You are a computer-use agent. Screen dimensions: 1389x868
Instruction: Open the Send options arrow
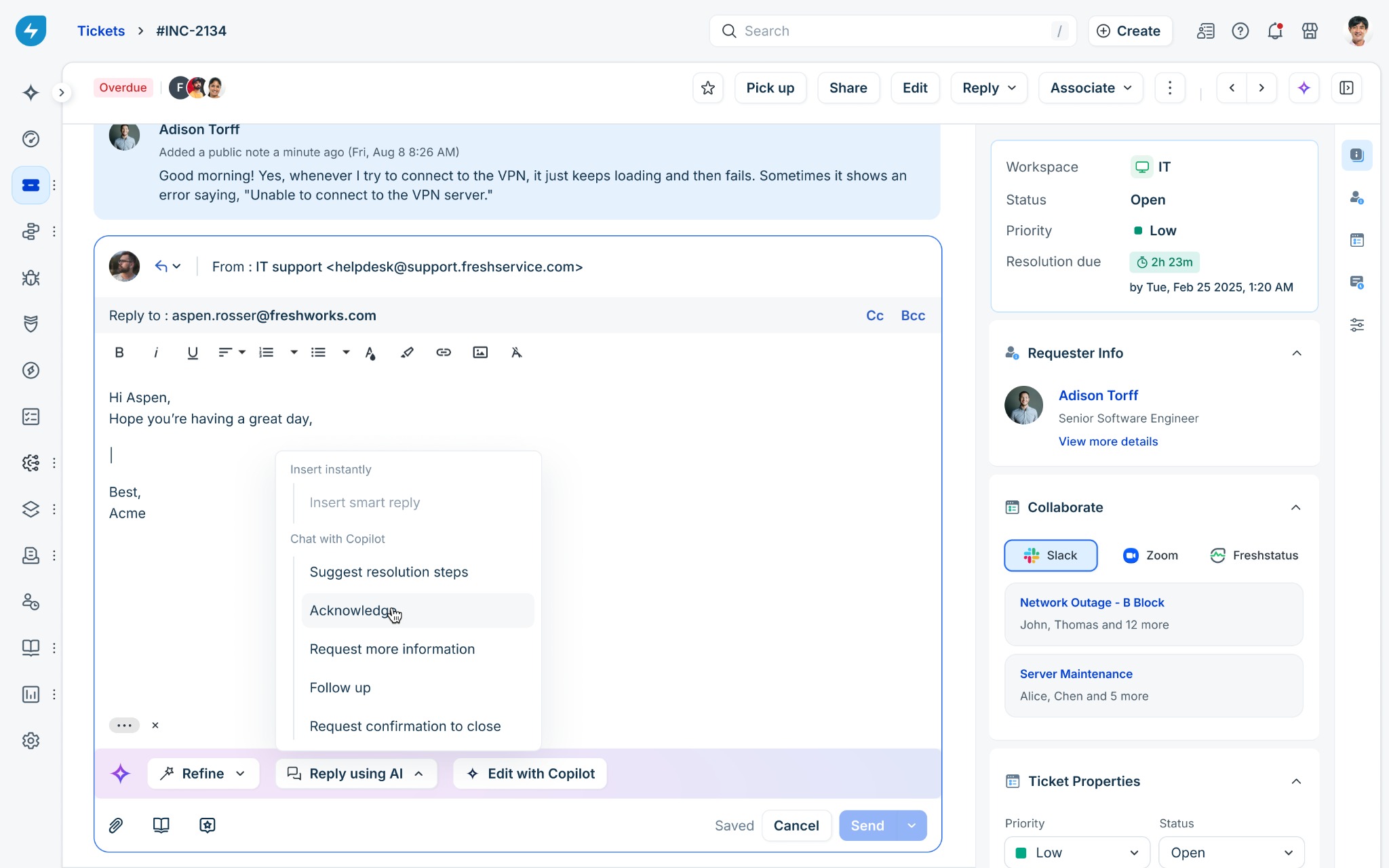912,826
